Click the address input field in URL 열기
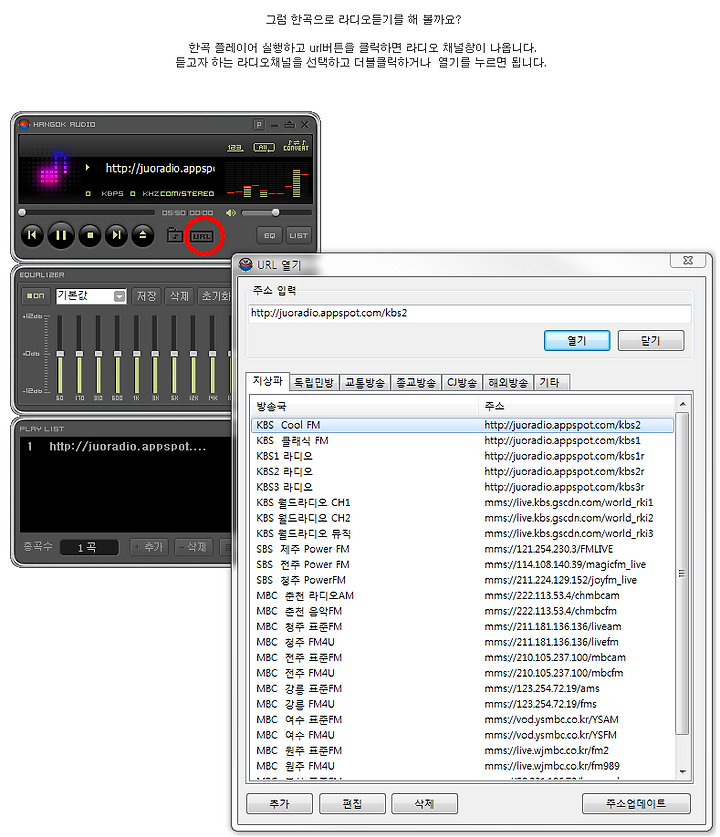 pos(470,313)
